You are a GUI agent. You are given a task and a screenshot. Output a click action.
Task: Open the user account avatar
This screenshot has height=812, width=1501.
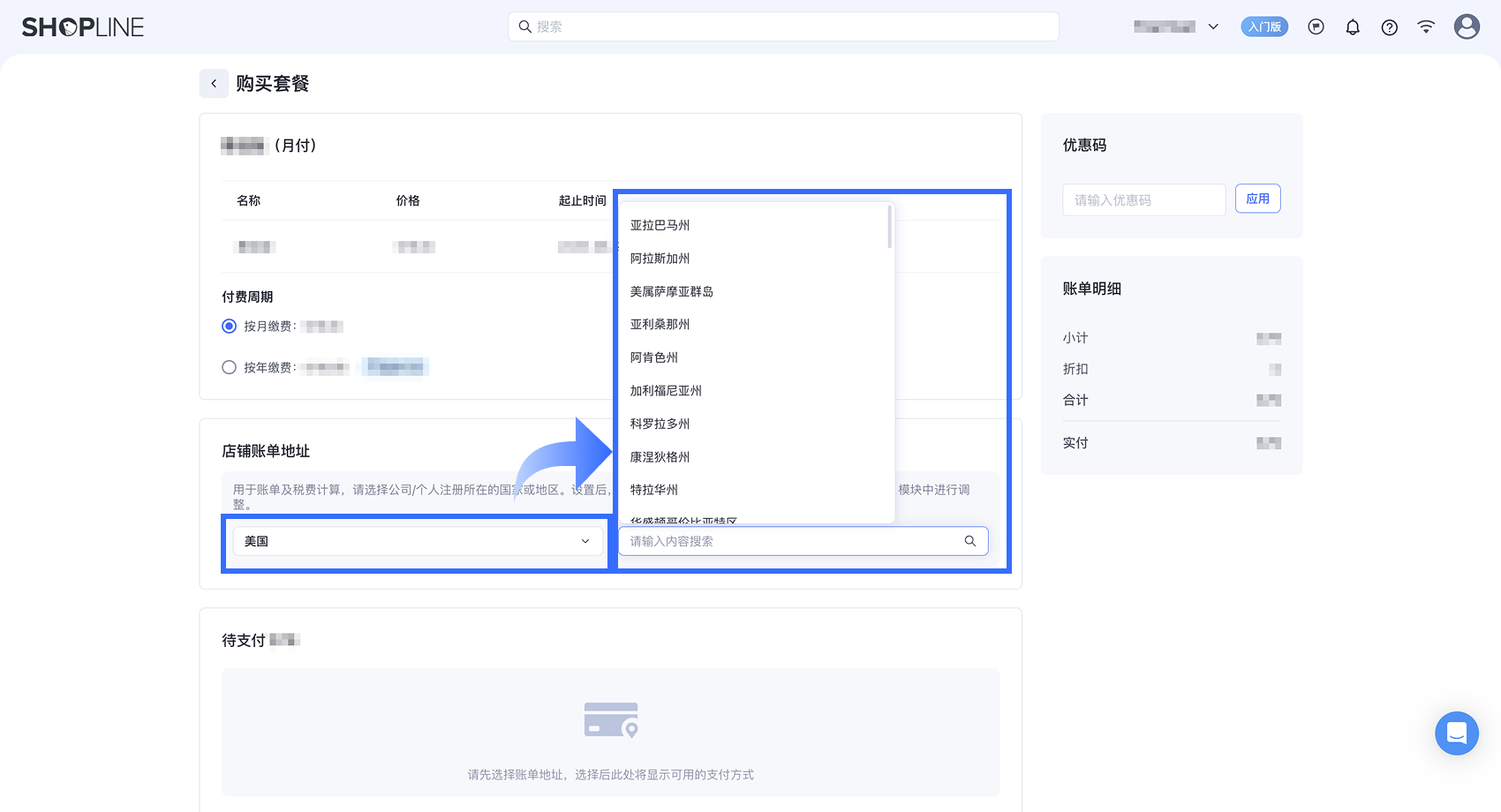coord(1467,26)
